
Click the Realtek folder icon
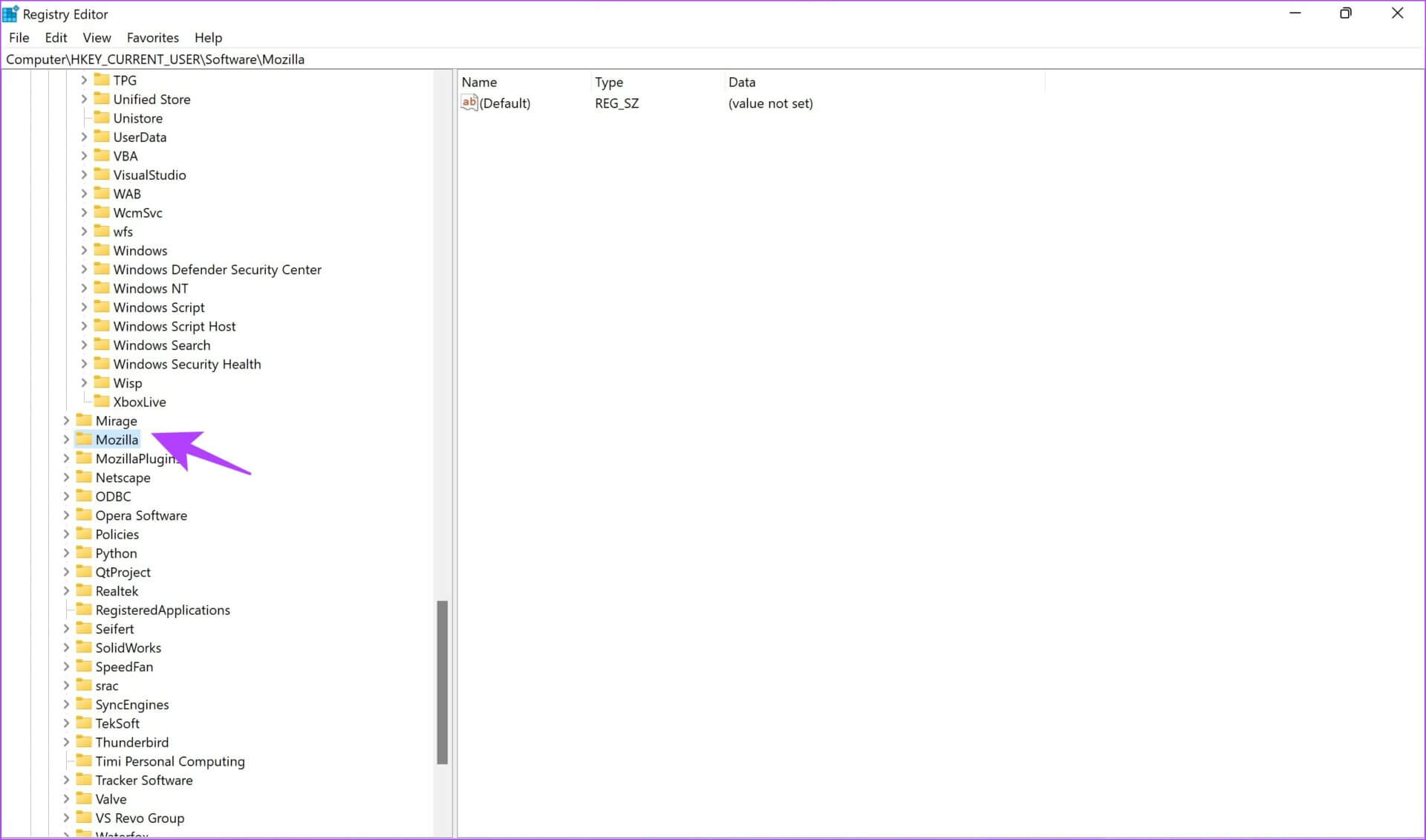pos(84,590)
